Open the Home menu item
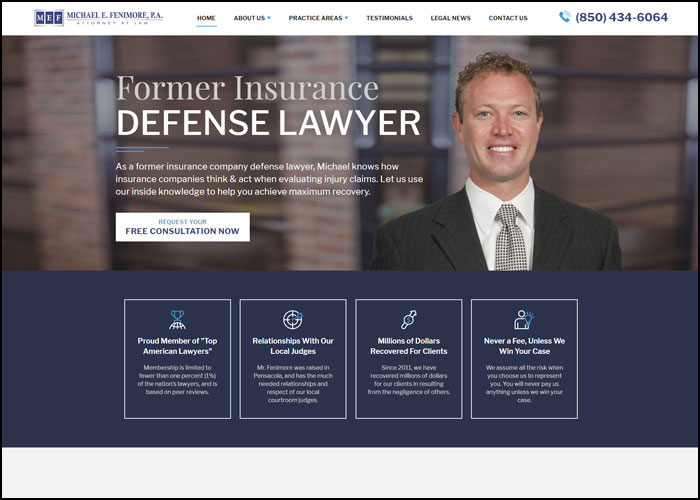 tap(206, 18)
